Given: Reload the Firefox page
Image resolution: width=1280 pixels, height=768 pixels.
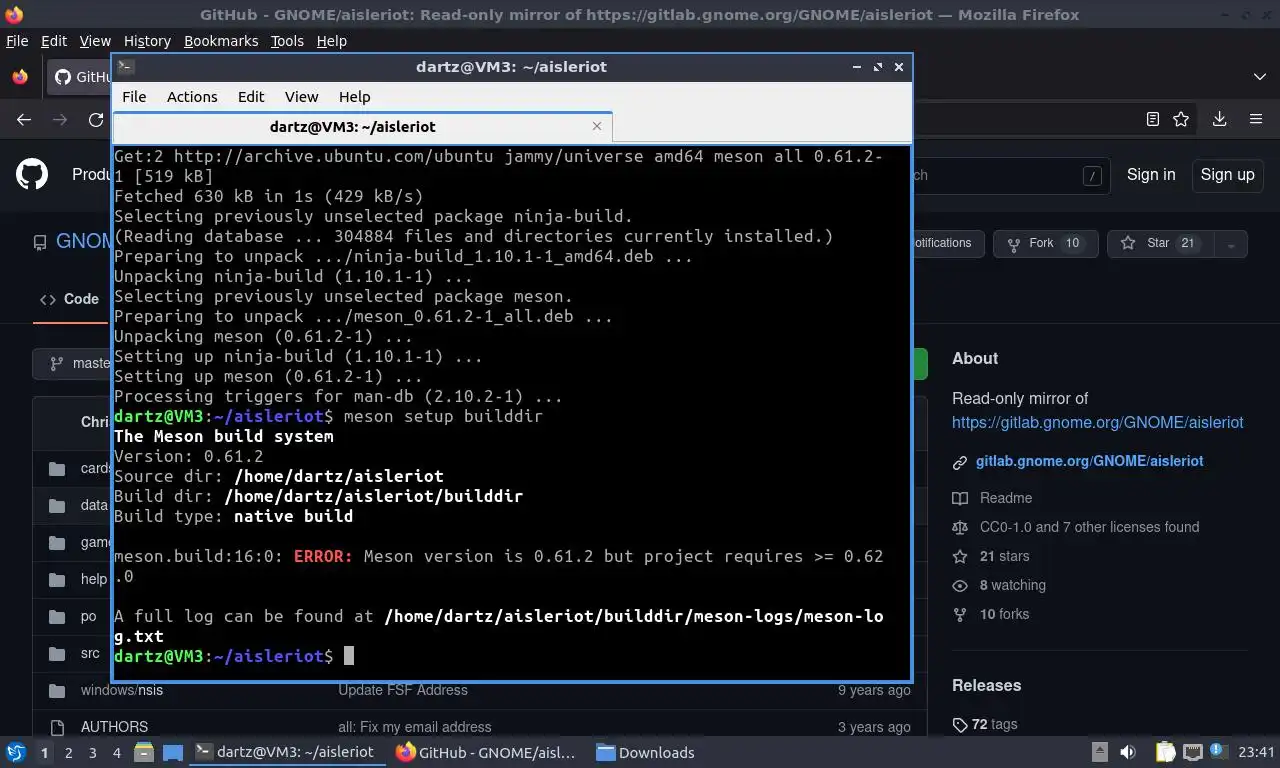Looking at the screenshot, I should pos(96,119).
